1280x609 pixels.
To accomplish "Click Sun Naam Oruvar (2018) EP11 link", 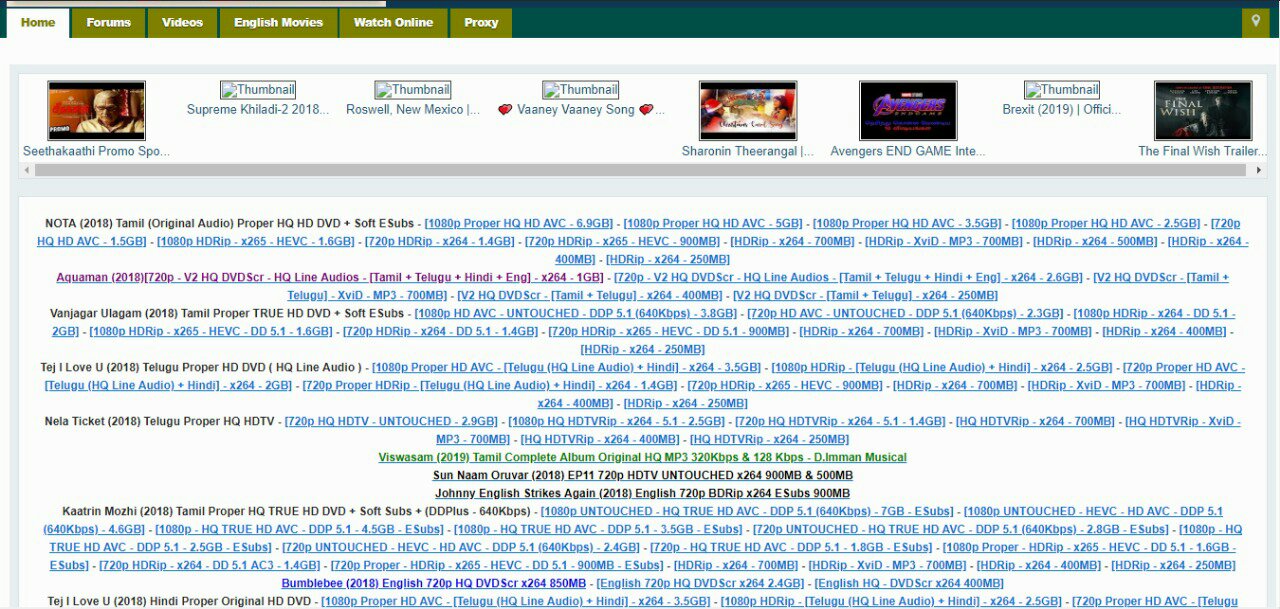I will tap(642, 476).
